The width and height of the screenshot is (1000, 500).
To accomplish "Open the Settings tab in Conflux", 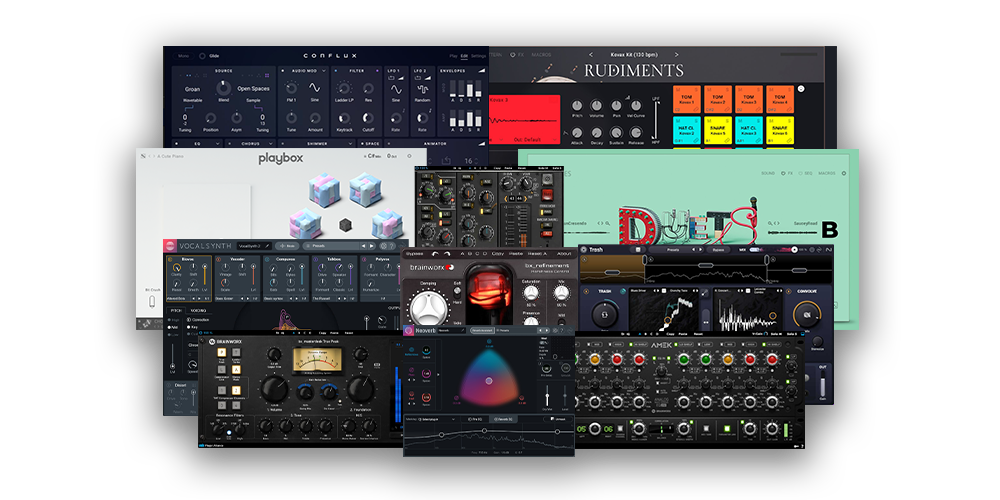I will pyautogui.click(x=478, y=56).
